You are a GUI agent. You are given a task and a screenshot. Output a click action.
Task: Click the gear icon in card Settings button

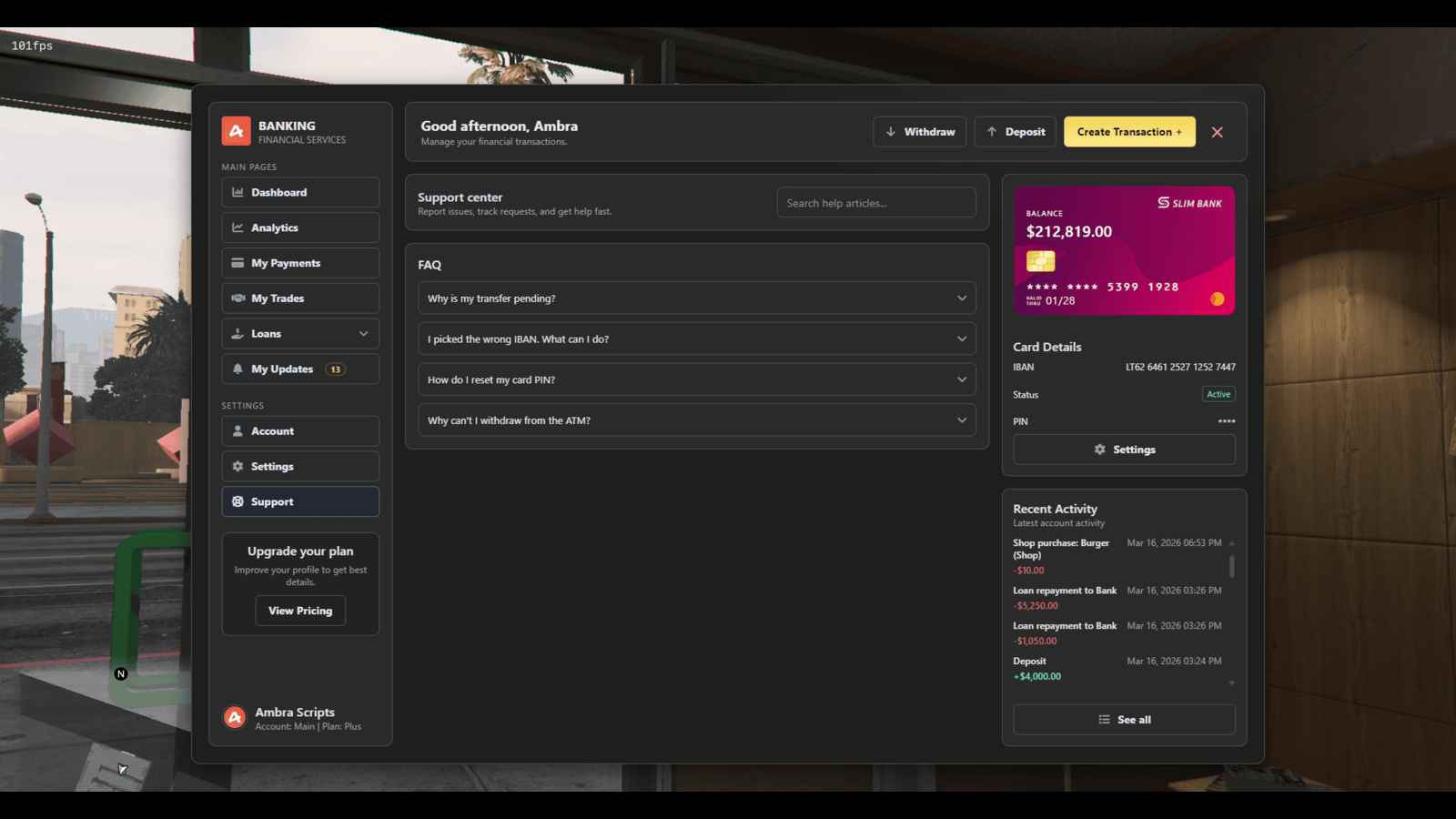coord(1099,450)
